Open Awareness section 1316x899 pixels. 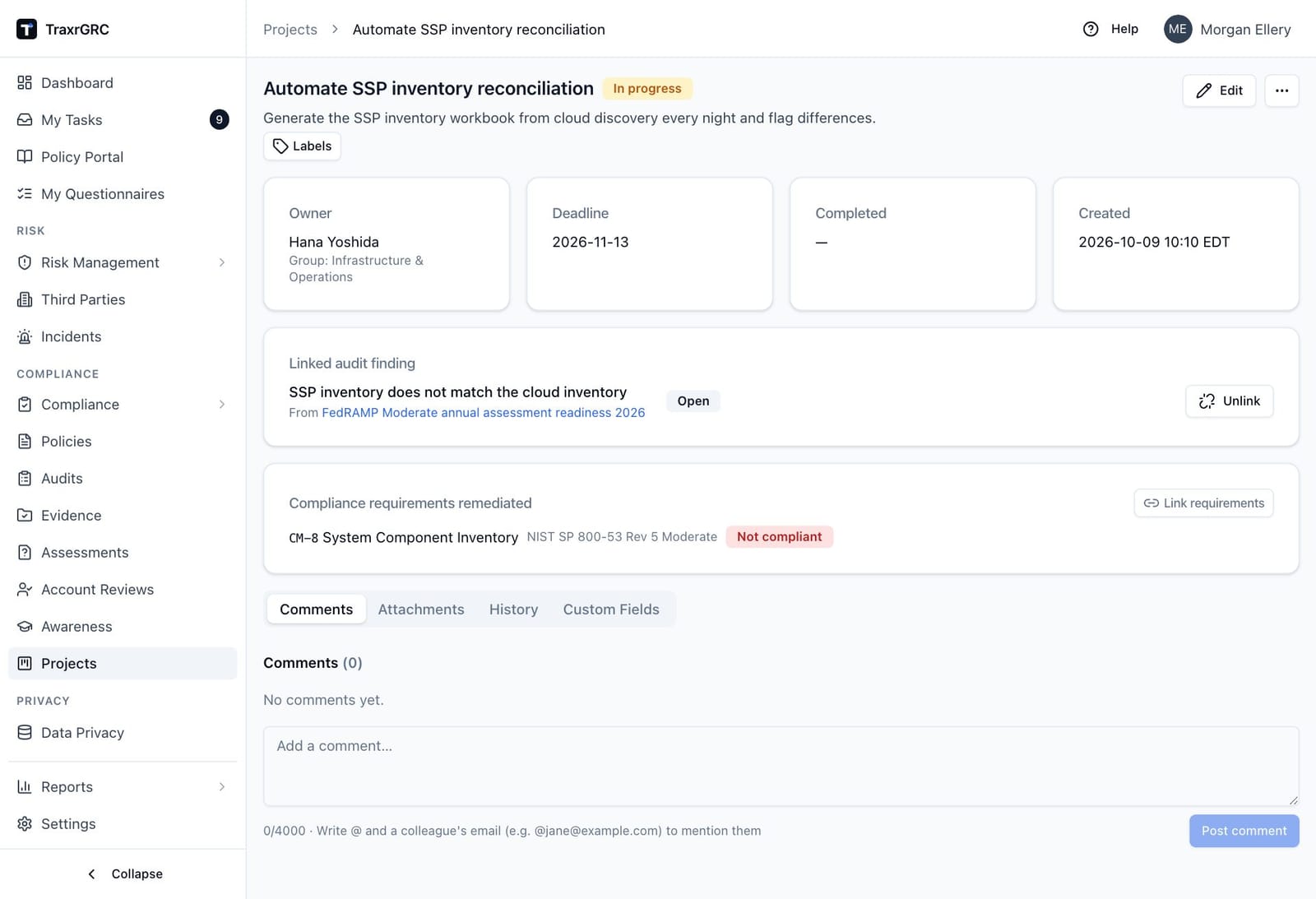[x=123, y=626]
